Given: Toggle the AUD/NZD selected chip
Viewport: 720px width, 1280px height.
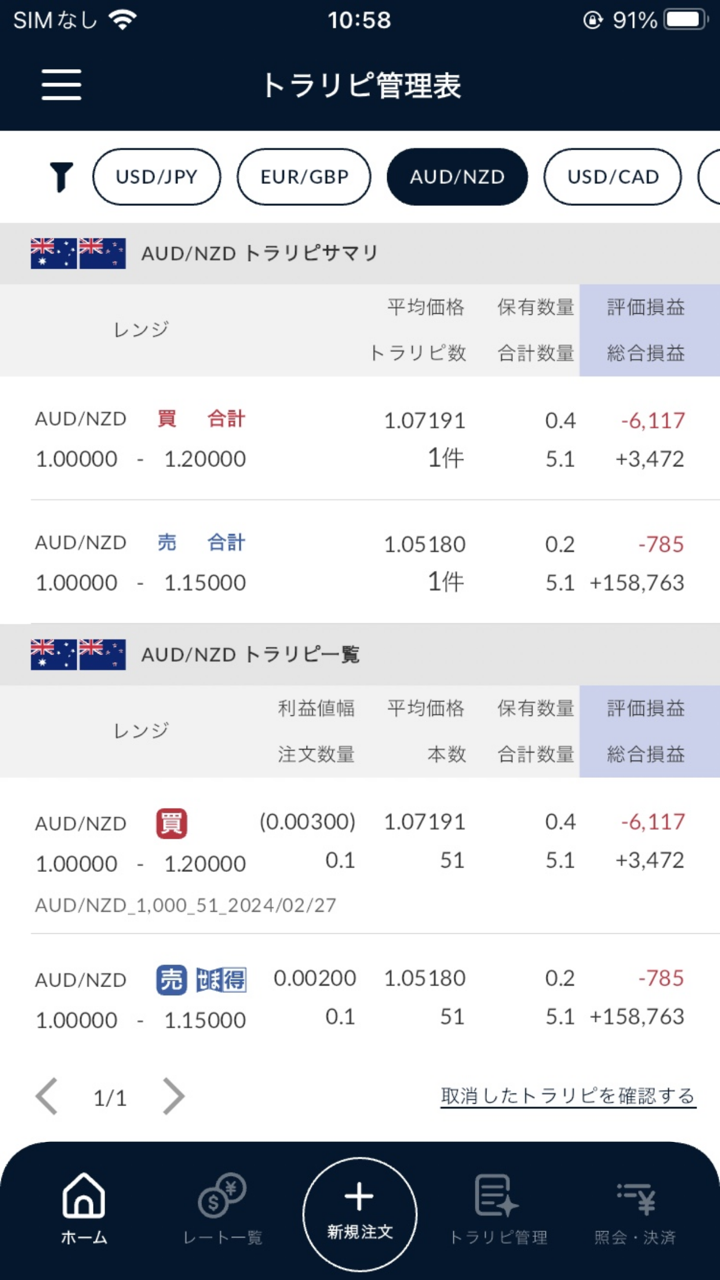Looking at the screenshot, I should (457, 177).
